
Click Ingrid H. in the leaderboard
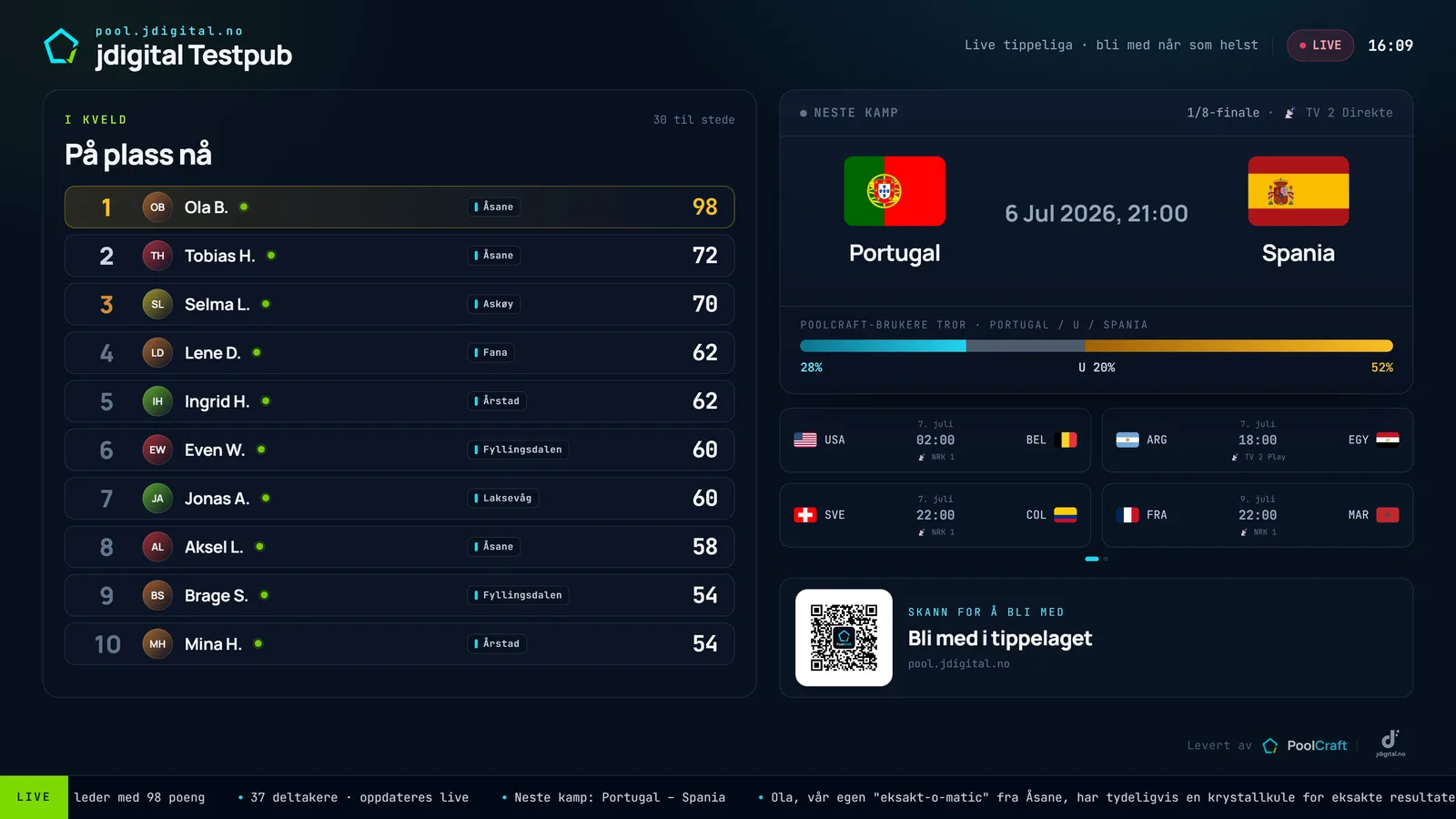(399, 401)
